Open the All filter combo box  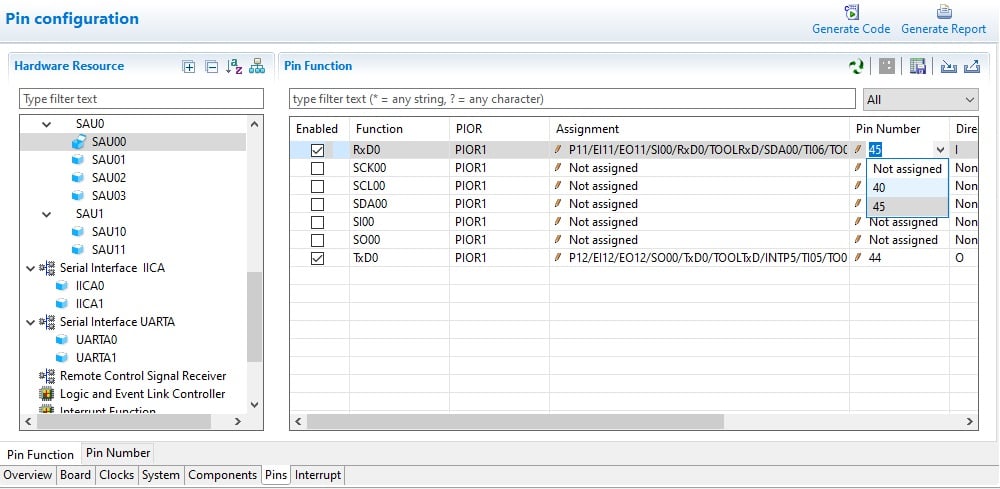pos(920,99)
